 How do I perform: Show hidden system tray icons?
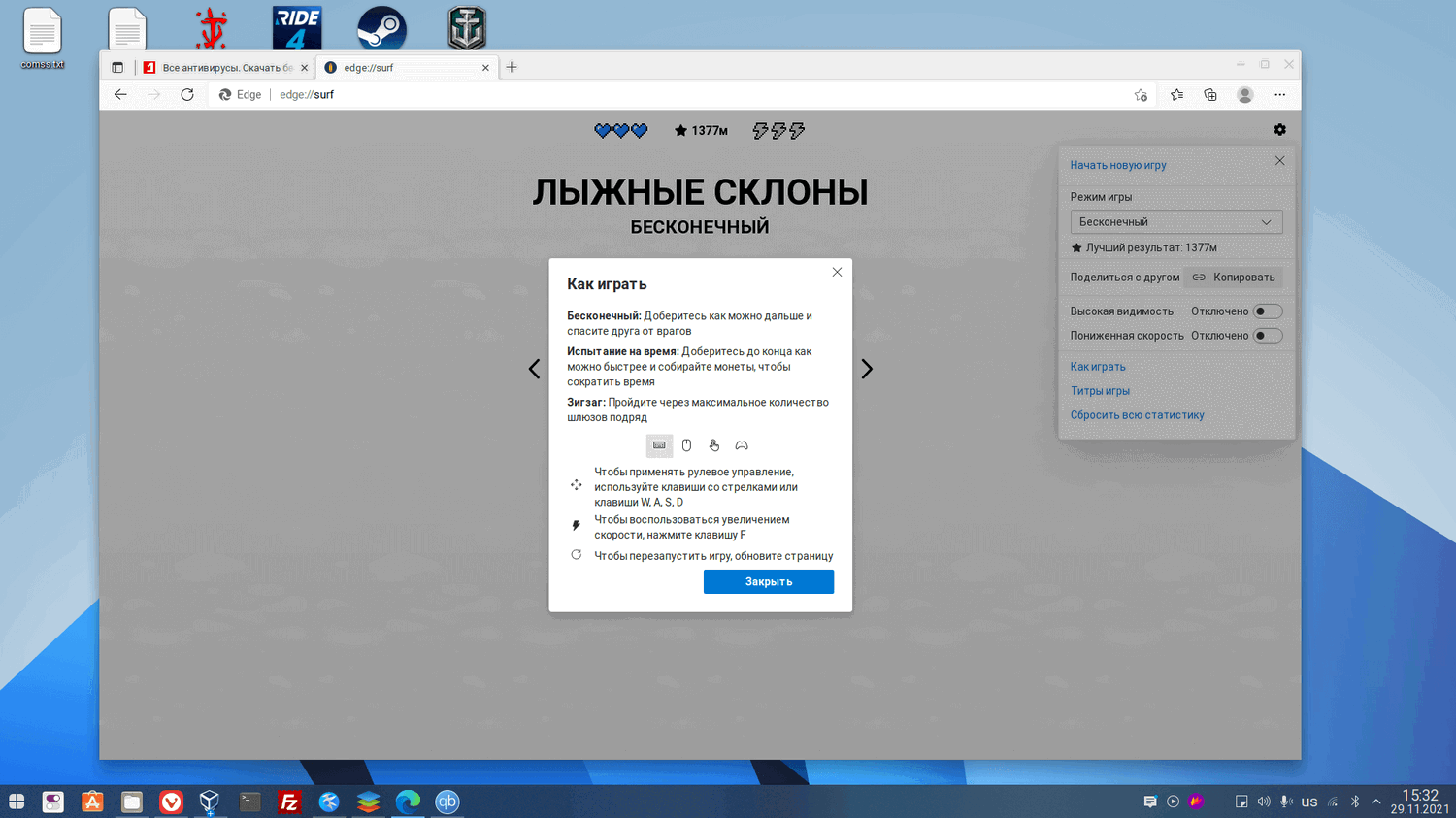tap(1375, 802)
